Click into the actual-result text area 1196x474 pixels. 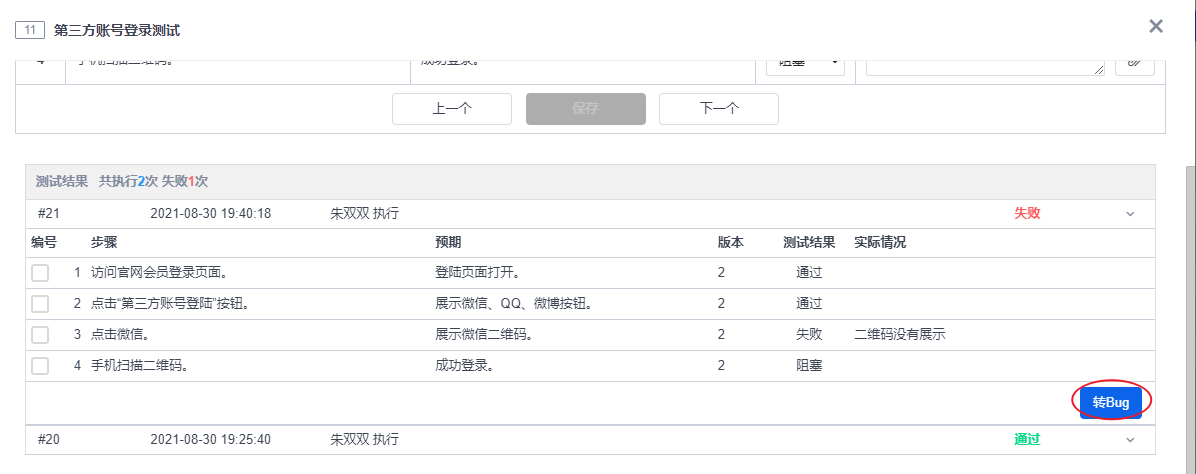point(984,64)
